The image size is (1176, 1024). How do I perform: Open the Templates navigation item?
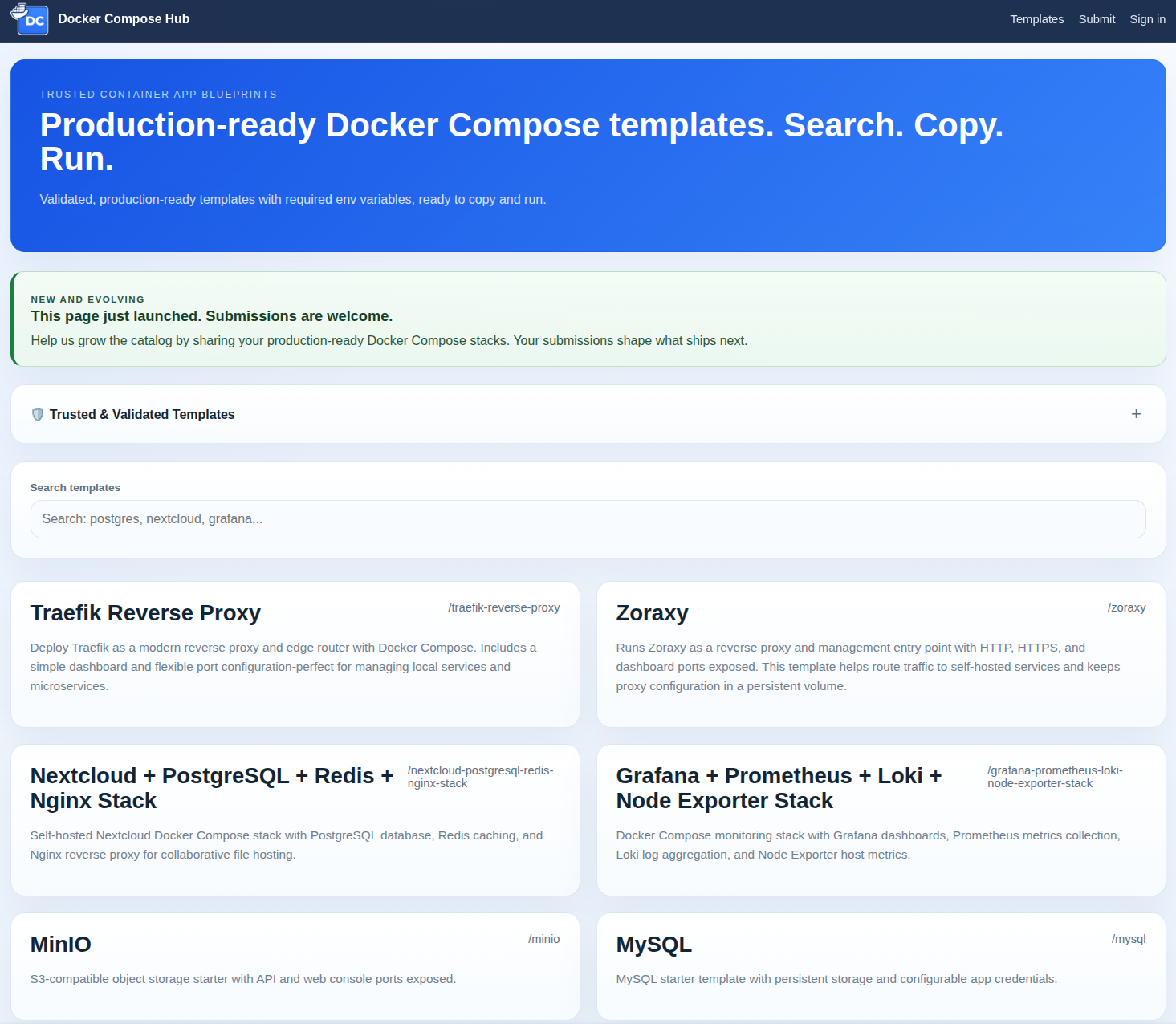pyautogui.click(x=1036, y=18)
